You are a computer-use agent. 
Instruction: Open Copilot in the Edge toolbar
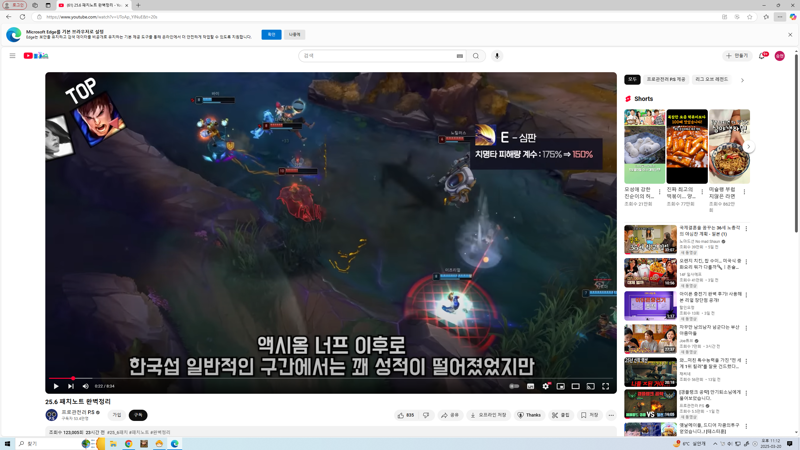[x=793, y=17]
